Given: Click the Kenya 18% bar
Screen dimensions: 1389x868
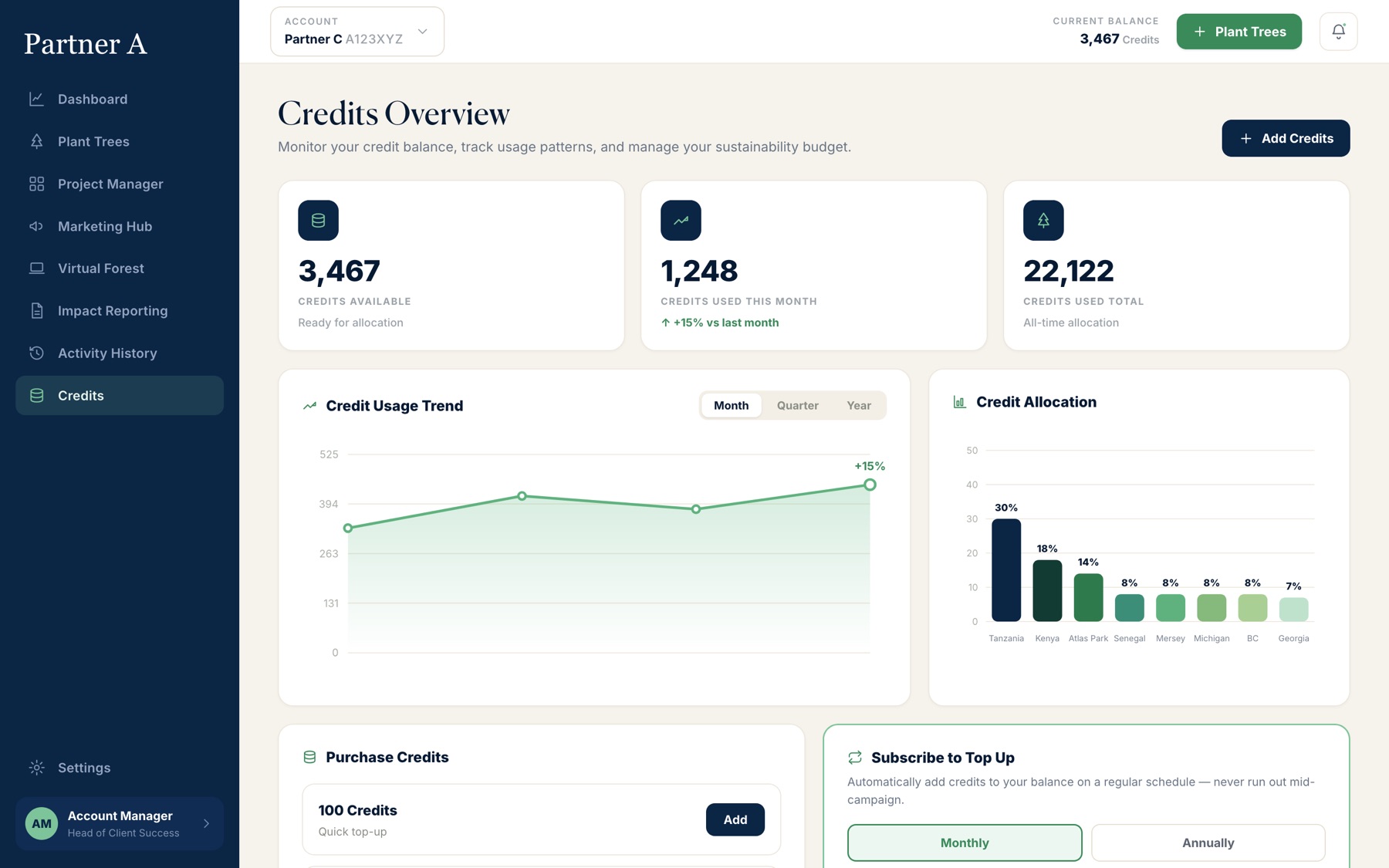Looking at the screenshot, I should 1047,590.
